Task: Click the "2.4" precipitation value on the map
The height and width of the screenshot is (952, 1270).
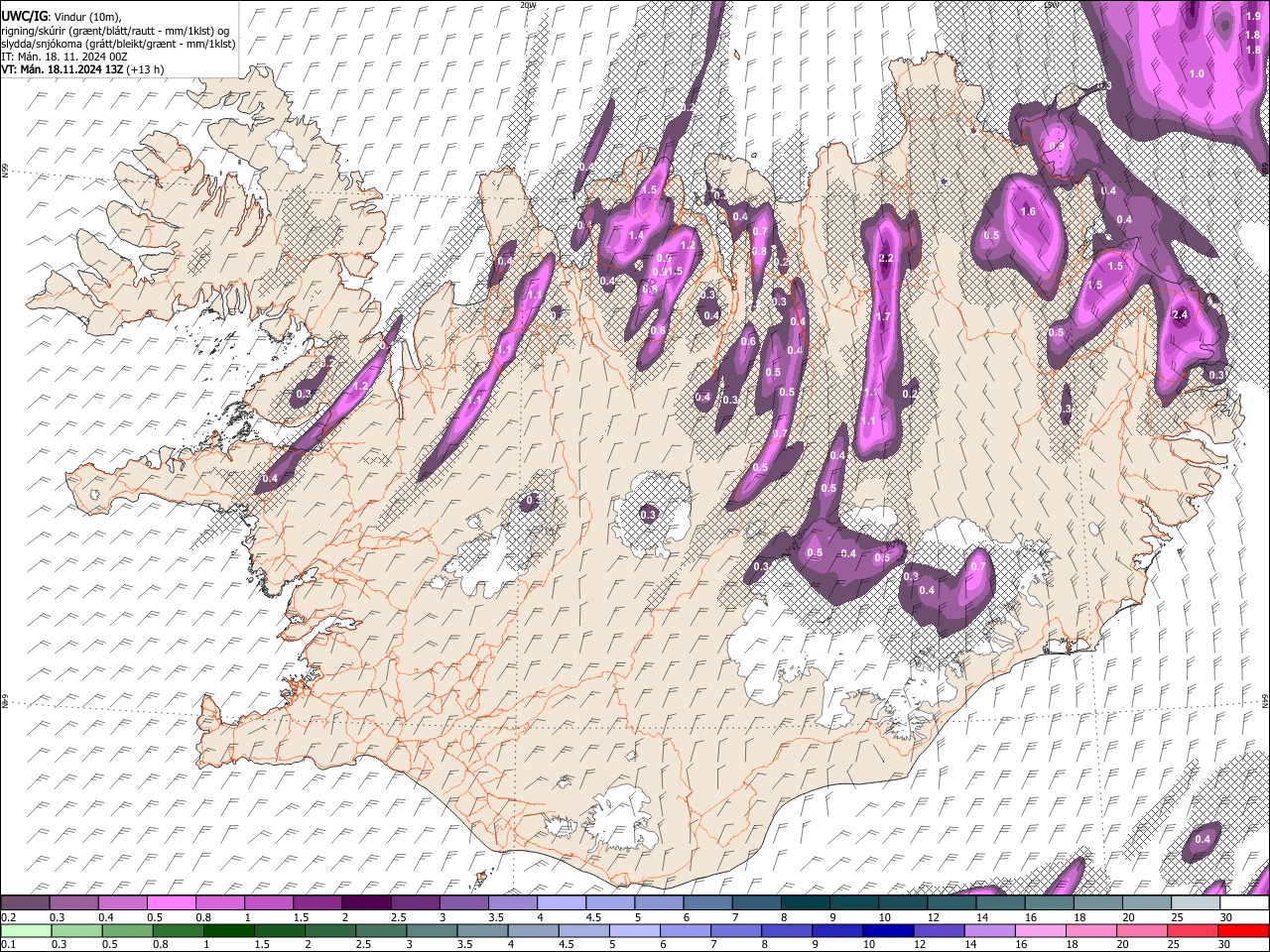Action: (1181, 315)
